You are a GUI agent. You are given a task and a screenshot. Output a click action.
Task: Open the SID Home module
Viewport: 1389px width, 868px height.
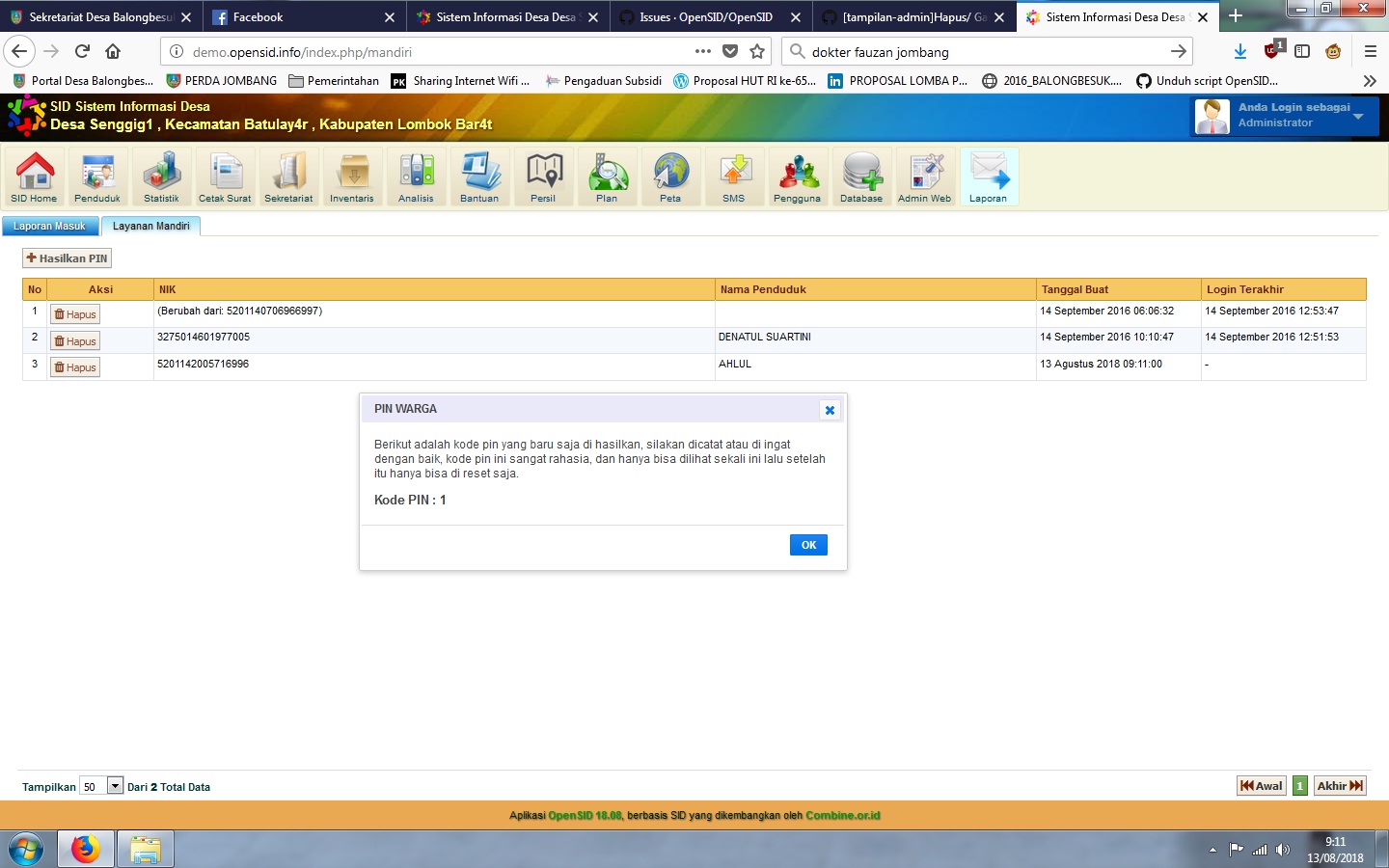[33, 176]
